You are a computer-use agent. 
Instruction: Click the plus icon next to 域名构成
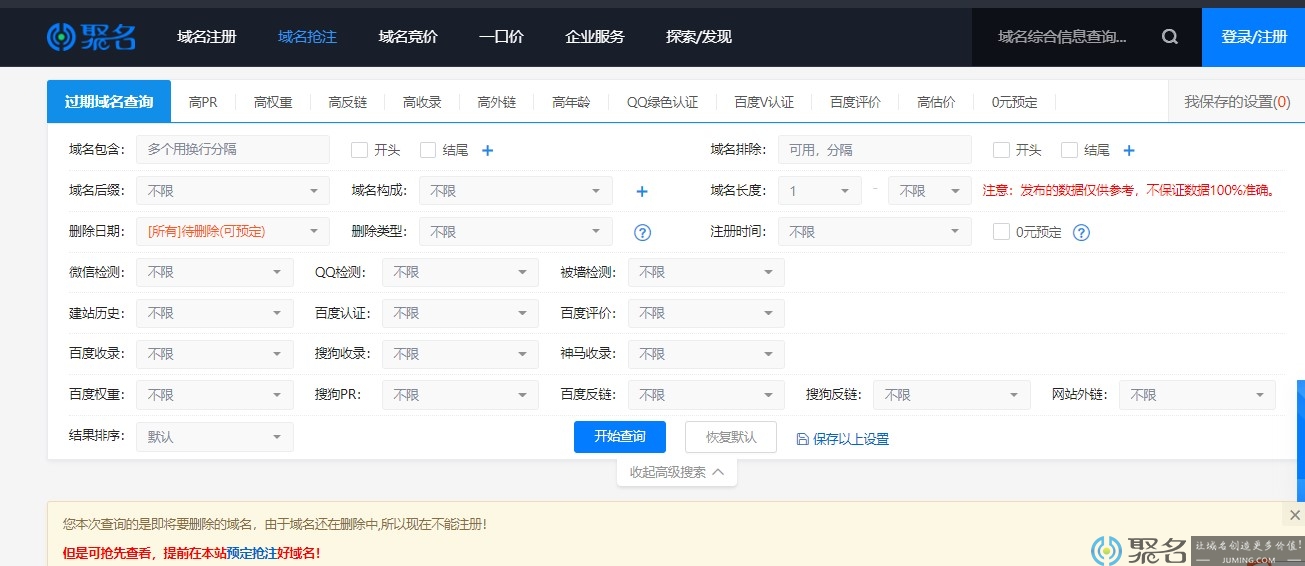coord(642,191)
